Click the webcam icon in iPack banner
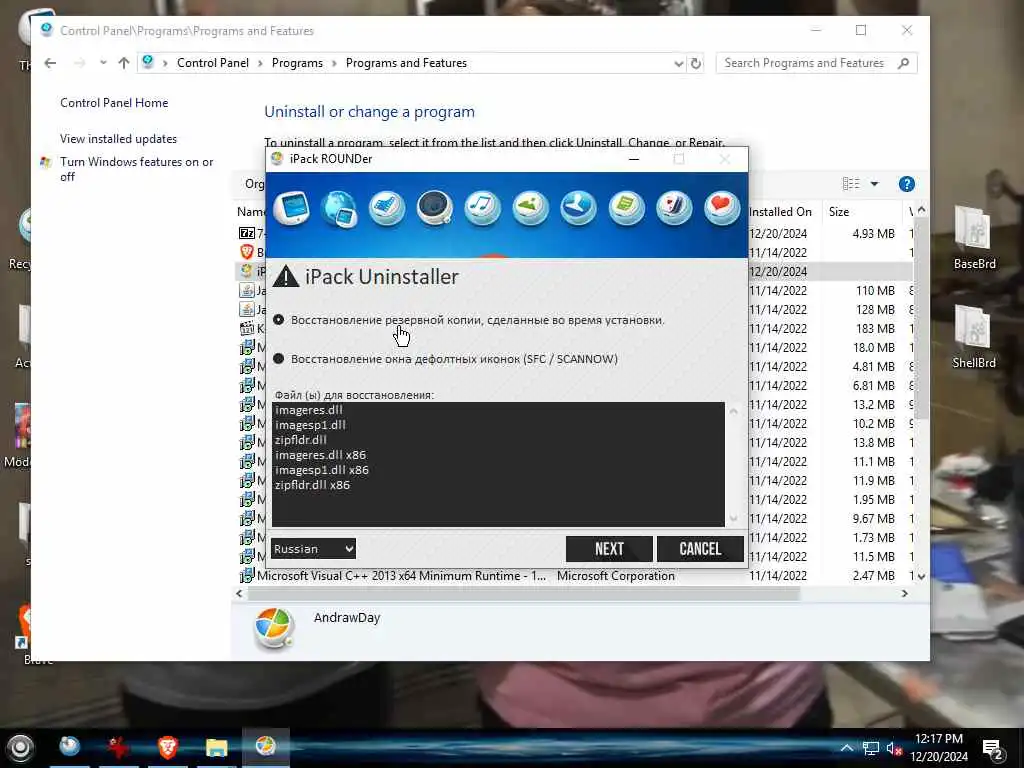The image size is (1024, 768). coord(435,209)
